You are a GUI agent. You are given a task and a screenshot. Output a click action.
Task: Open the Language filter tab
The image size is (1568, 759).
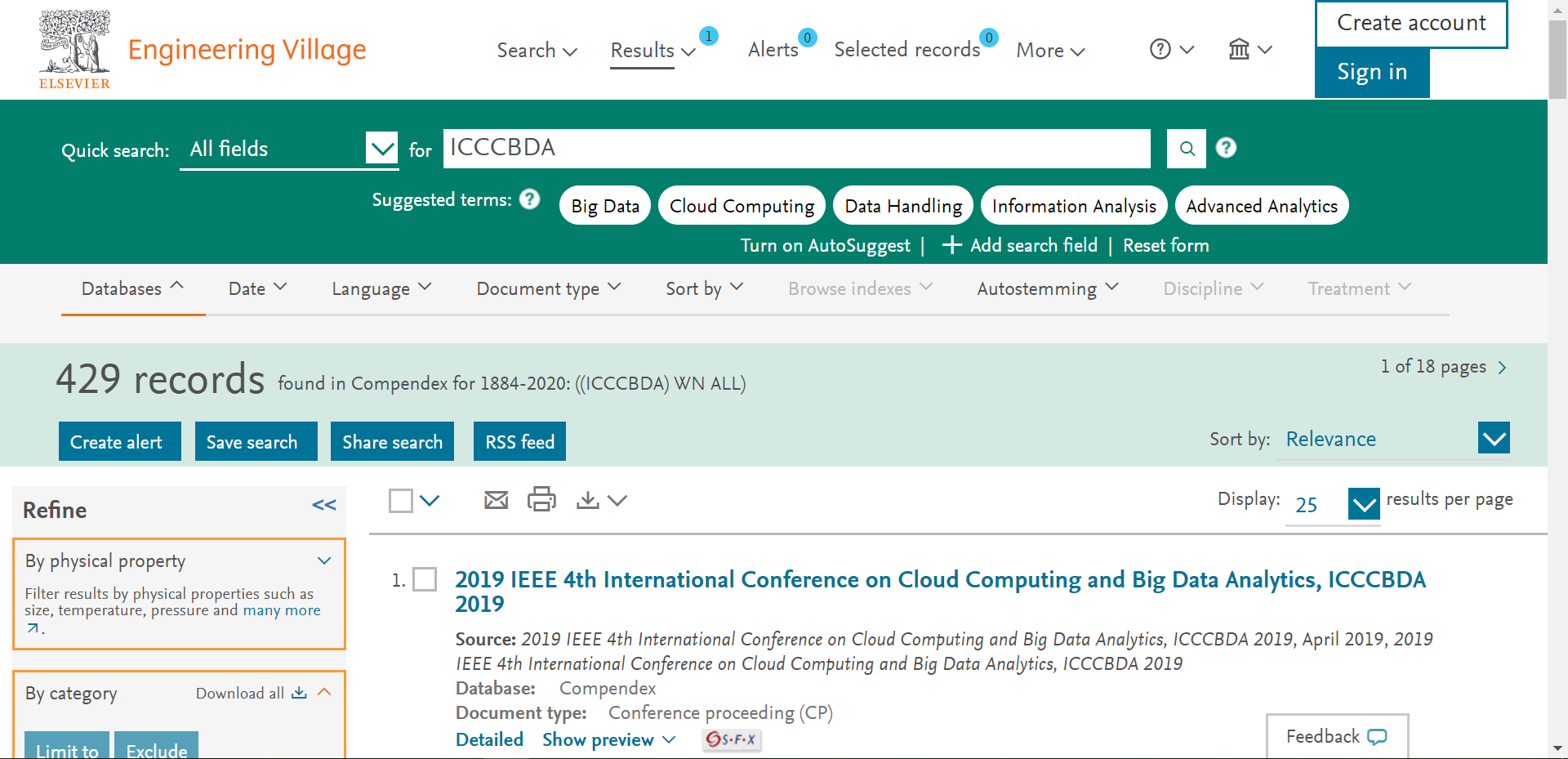pyautogui.click(x=381, y=288)
